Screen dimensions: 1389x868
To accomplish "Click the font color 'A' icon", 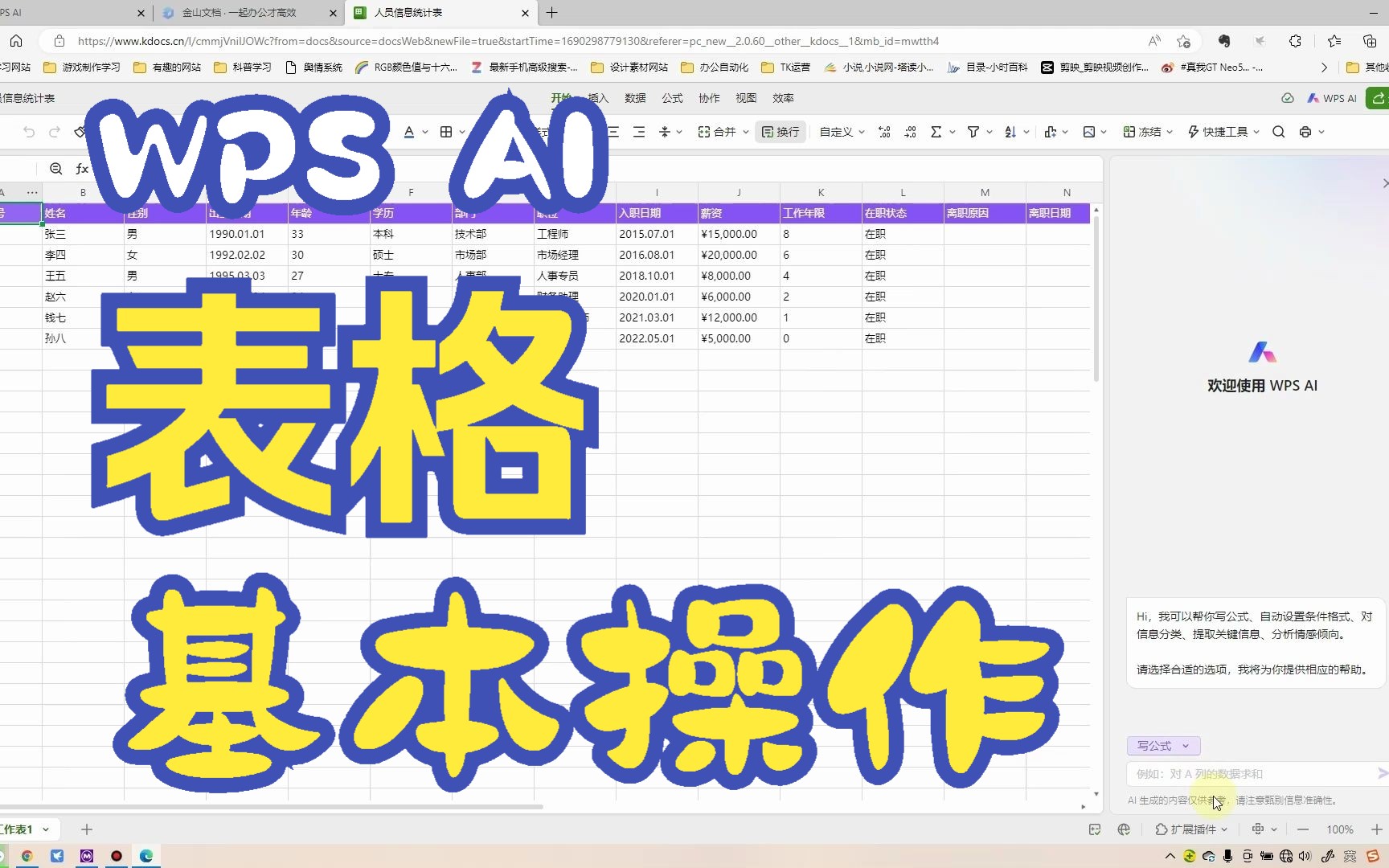I will [x=409, y=132].
